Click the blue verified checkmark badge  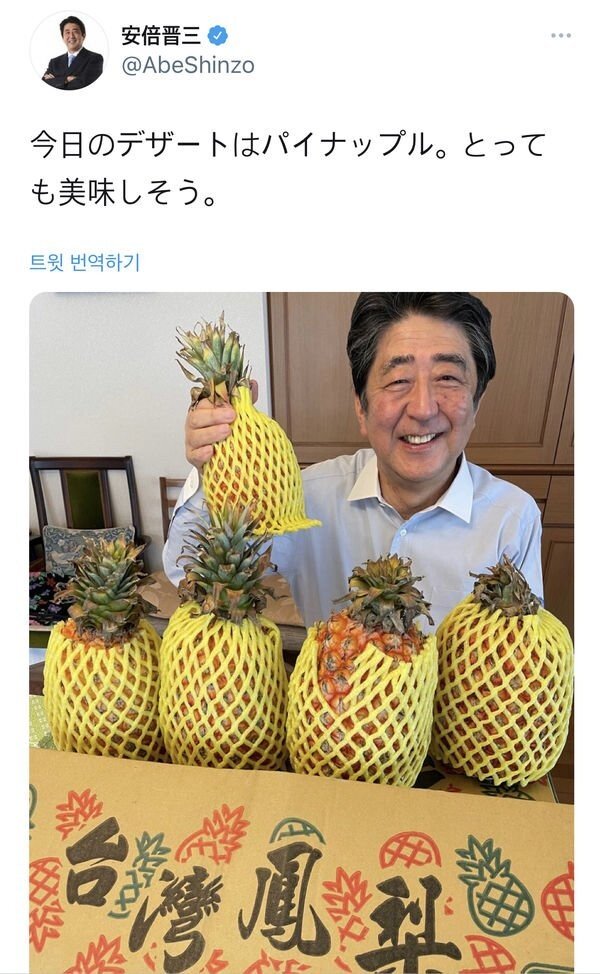217,35
